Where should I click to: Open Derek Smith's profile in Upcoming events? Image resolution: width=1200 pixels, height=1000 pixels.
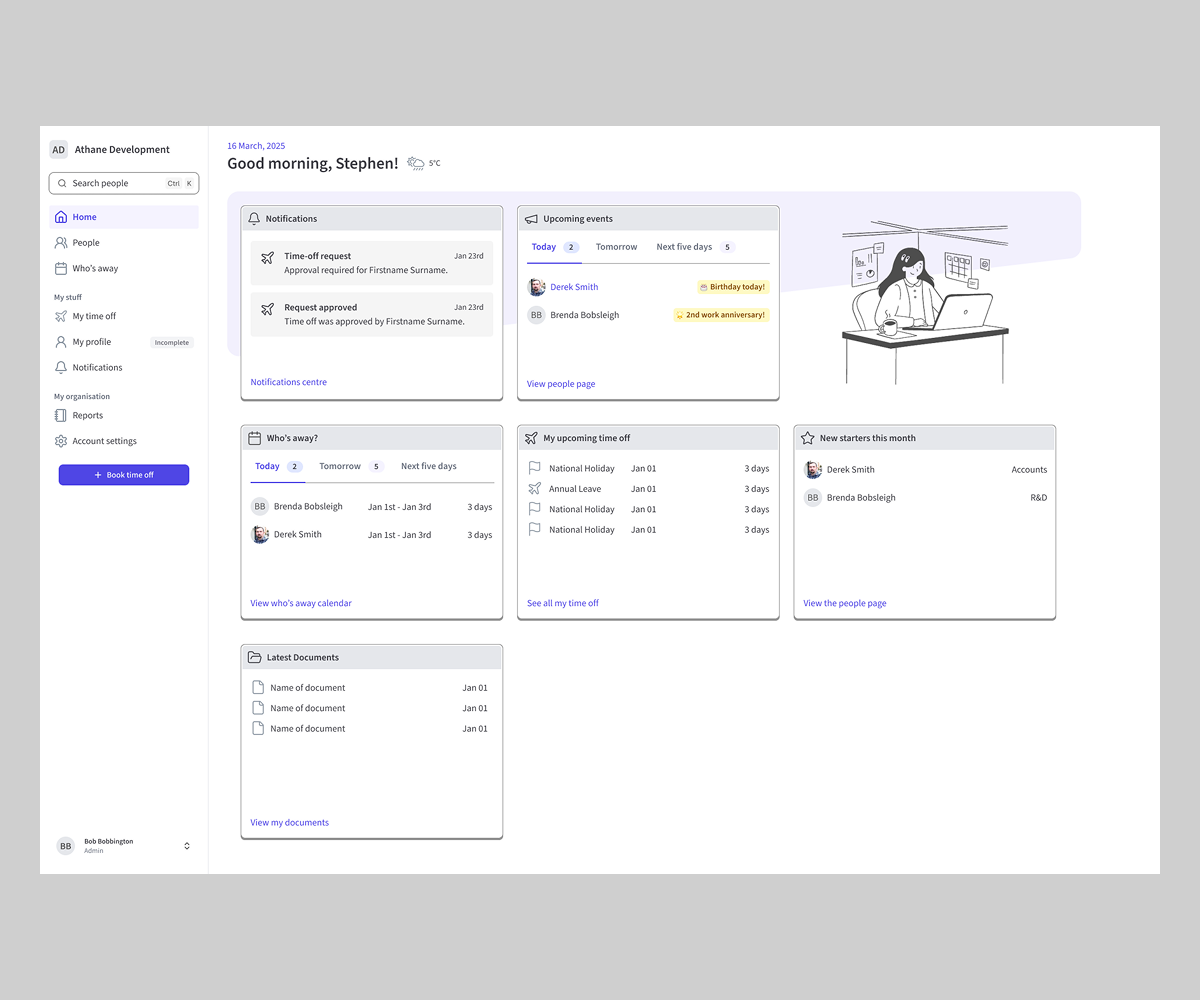tap(574, 287)
